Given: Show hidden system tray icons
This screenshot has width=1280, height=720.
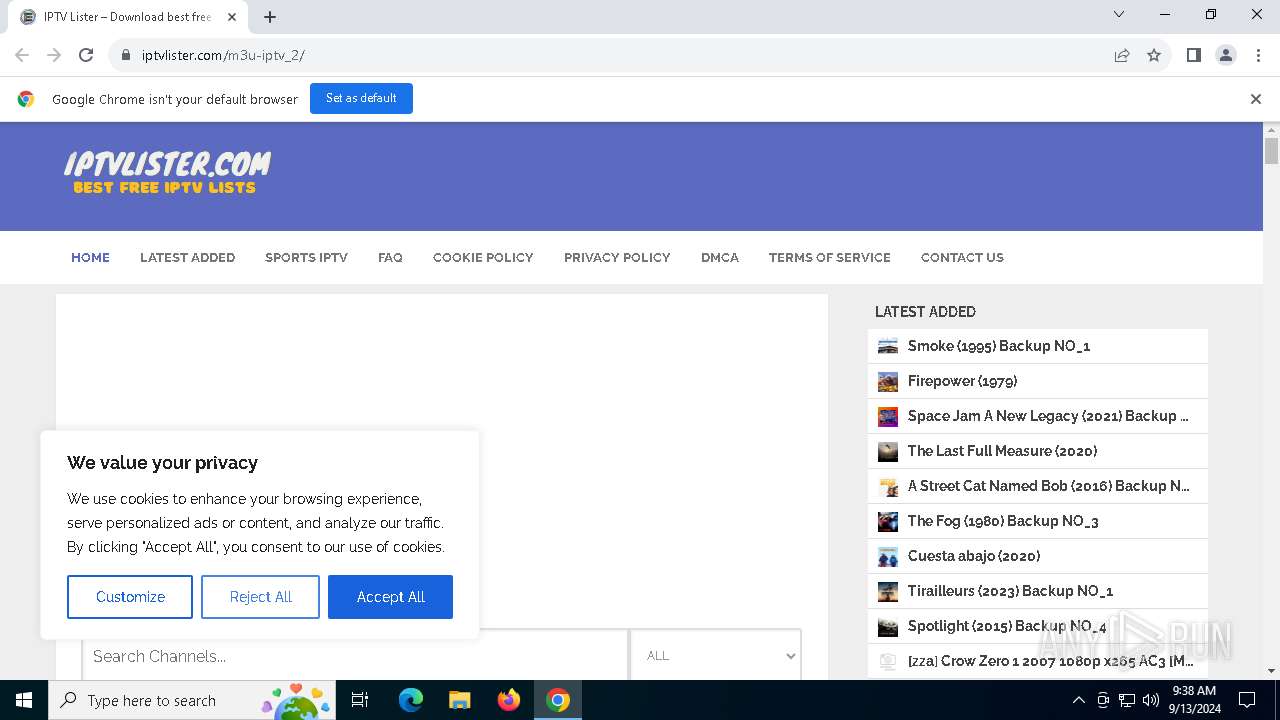Looking at the screenshot, I should pos(1078,700).
